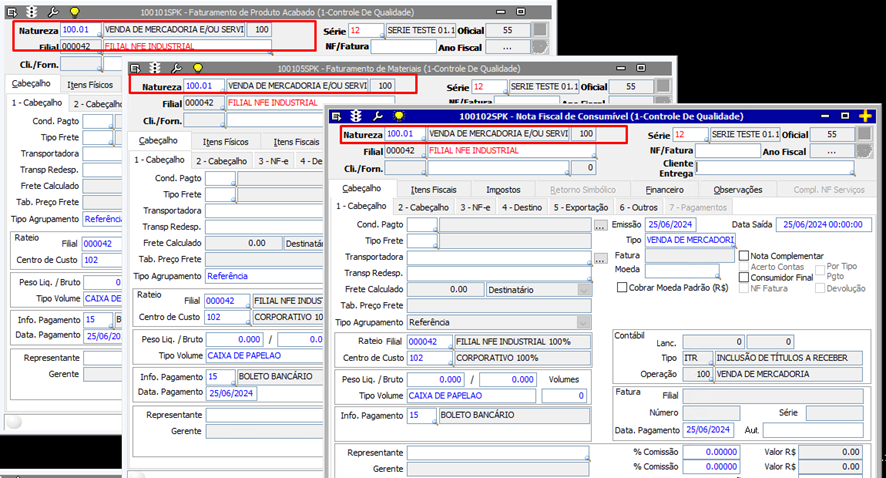886x478 pixels.
Task: Click the ellipsis lookup button beside Transportadora
Action: (x=600, y=258)
